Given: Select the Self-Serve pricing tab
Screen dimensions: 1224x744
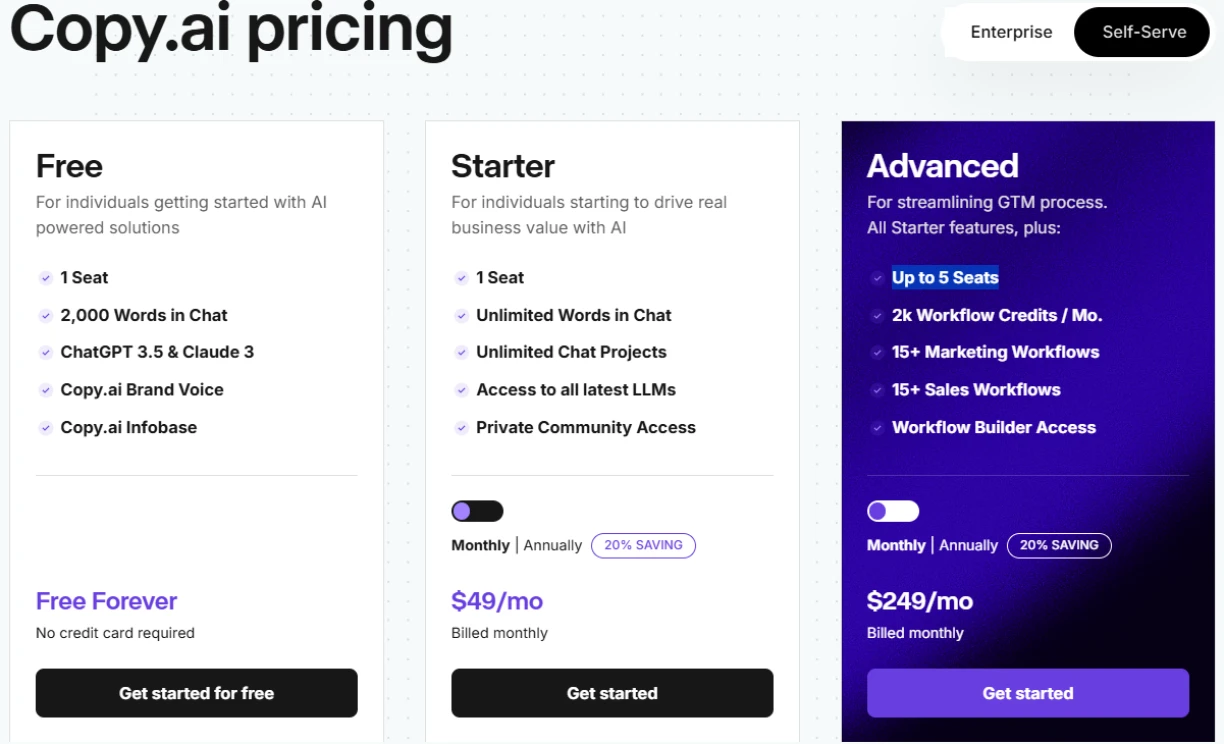Looking at the screenshot, I should click(1144, 32).
